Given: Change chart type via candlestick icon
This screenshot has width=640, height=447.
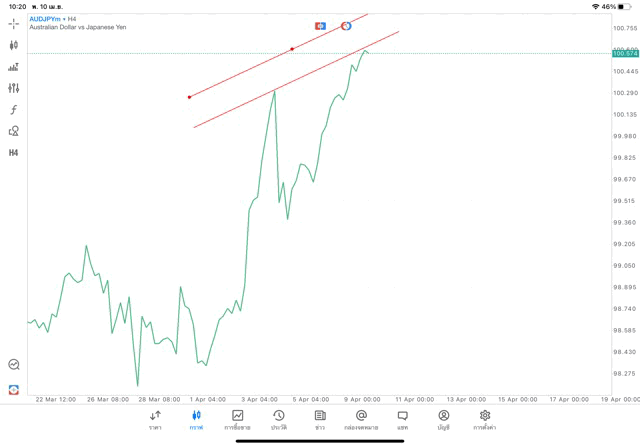Looking at the screenshot, I should click(14, 45).
